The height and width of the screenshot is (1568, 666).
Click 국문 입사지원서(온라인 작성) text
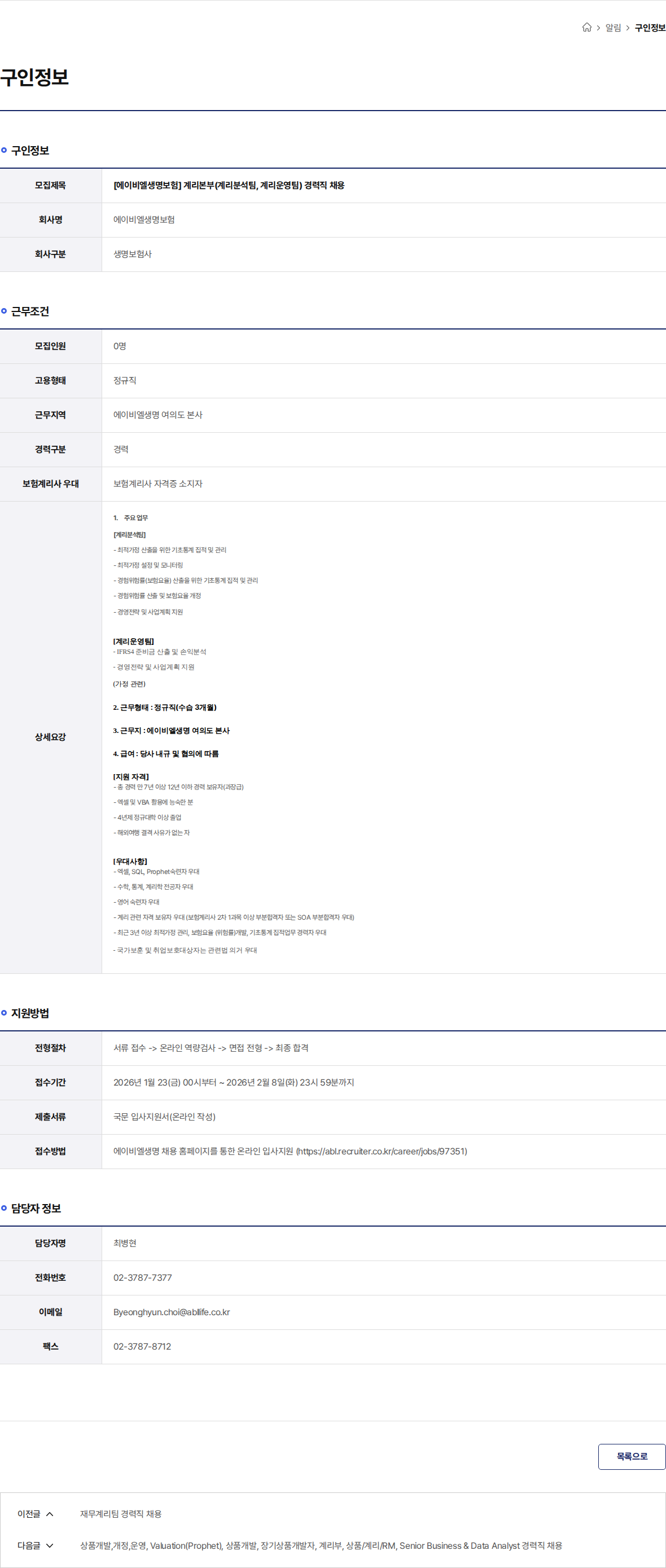click(164, 1117)
